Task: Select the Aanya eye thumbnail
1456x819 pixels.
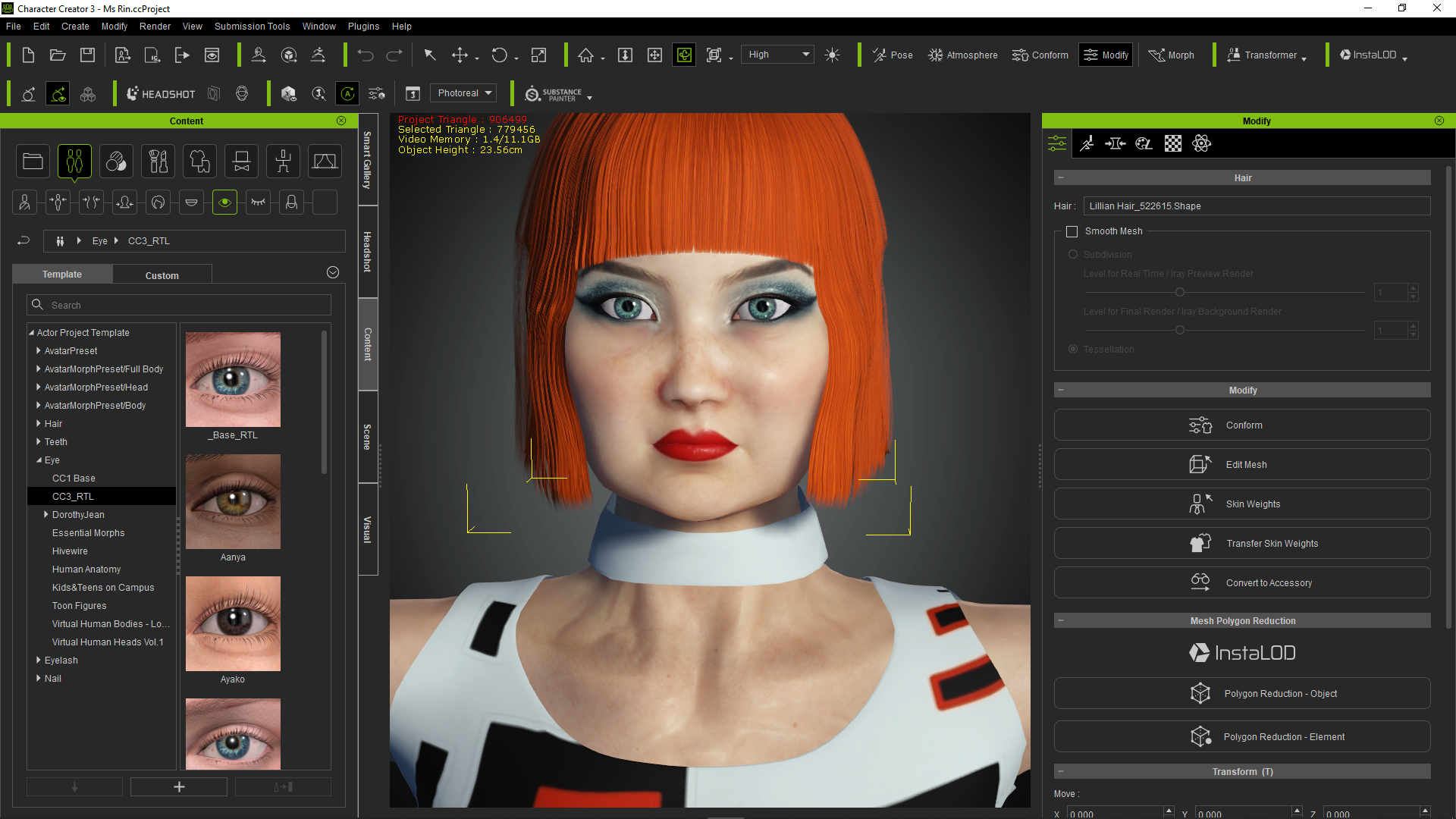Action: coord(233,501)
